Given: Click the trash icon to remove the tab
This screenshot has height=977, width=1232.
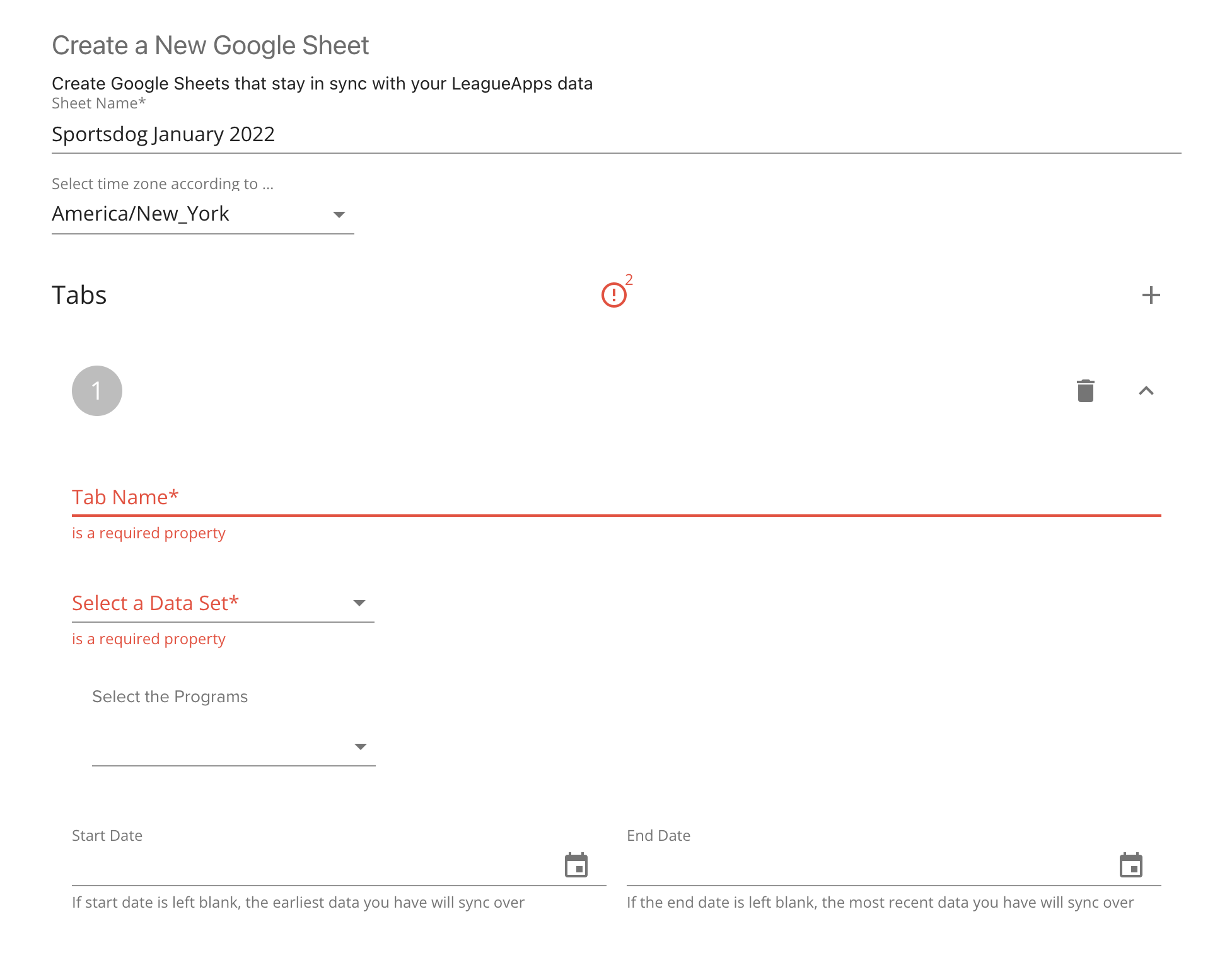Looking at the screenshot, I should 1085,391.
